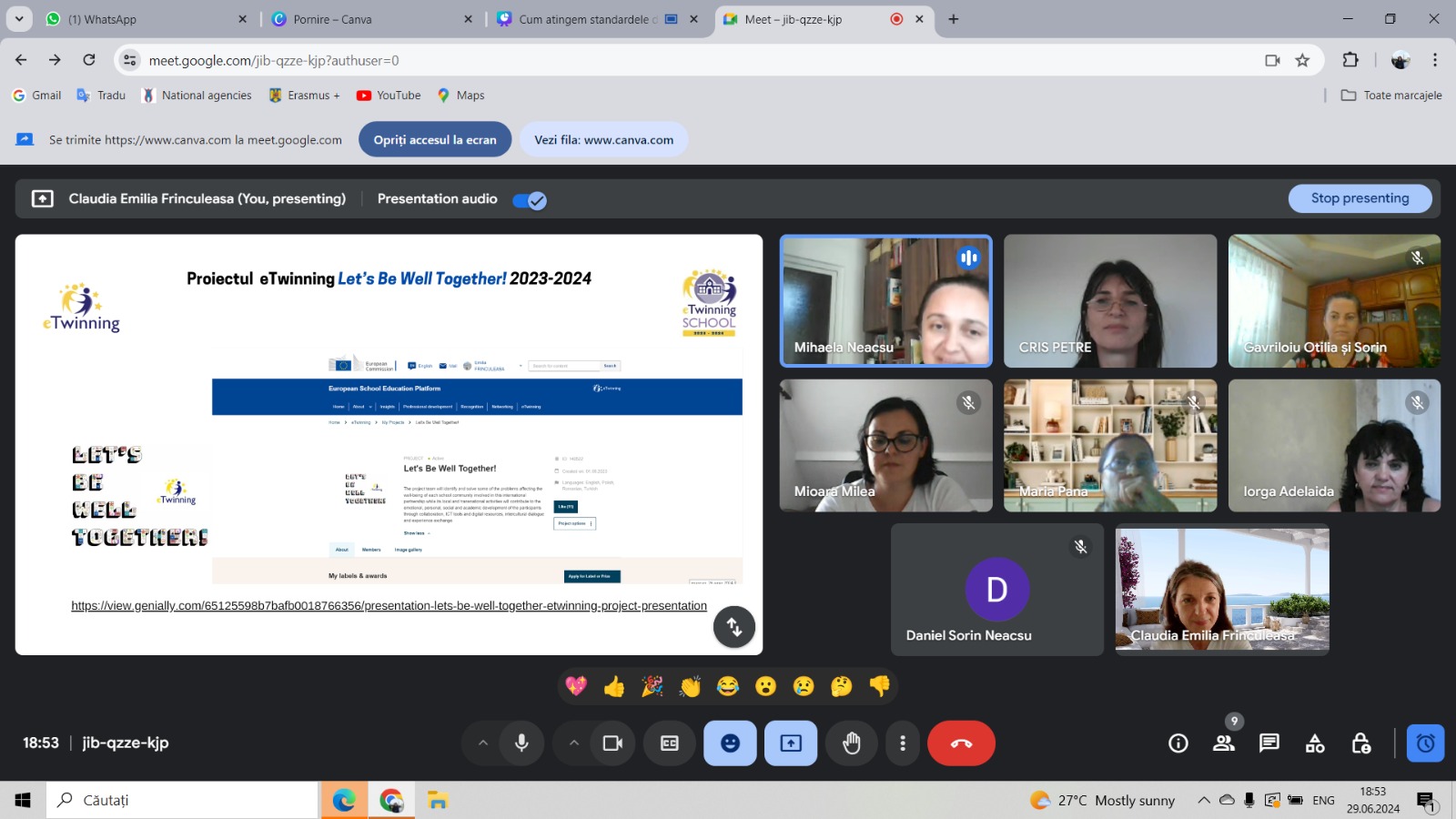
Task: Toggle the microphone button in Meet
Action: click(x=521, y=743)
